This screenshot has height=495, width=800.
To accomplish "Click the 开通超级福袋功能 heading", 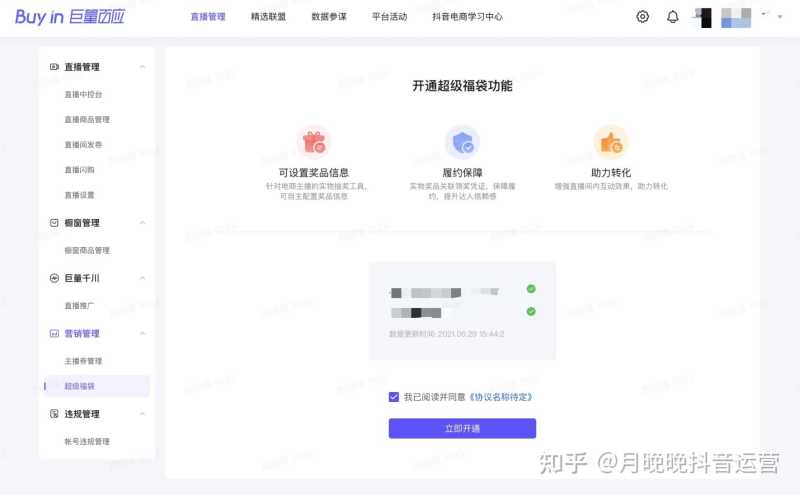I will [x=462, y=86].
